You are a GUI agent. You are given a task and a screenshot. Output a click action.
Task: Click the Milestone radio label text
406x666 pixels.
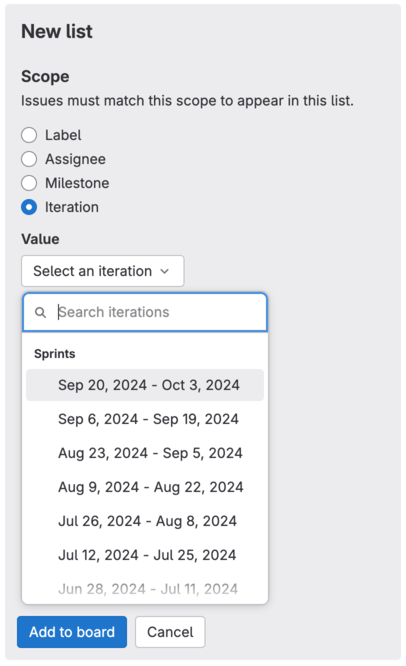coord(77,183)
